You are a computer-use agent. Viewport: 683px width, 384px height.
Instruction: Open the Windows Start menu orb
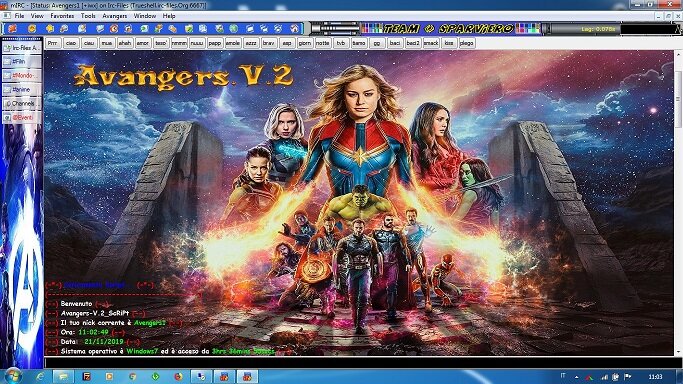click(x=13, y=375)
